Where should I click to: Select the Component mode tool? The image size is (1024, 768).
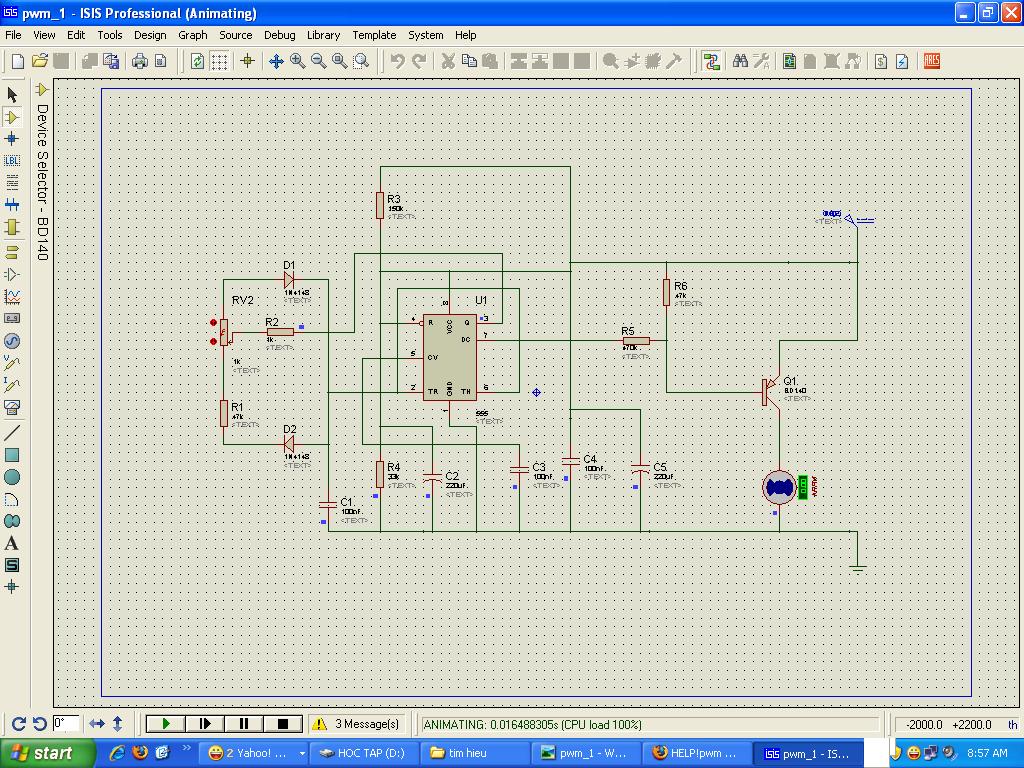[x=12, y=117]
